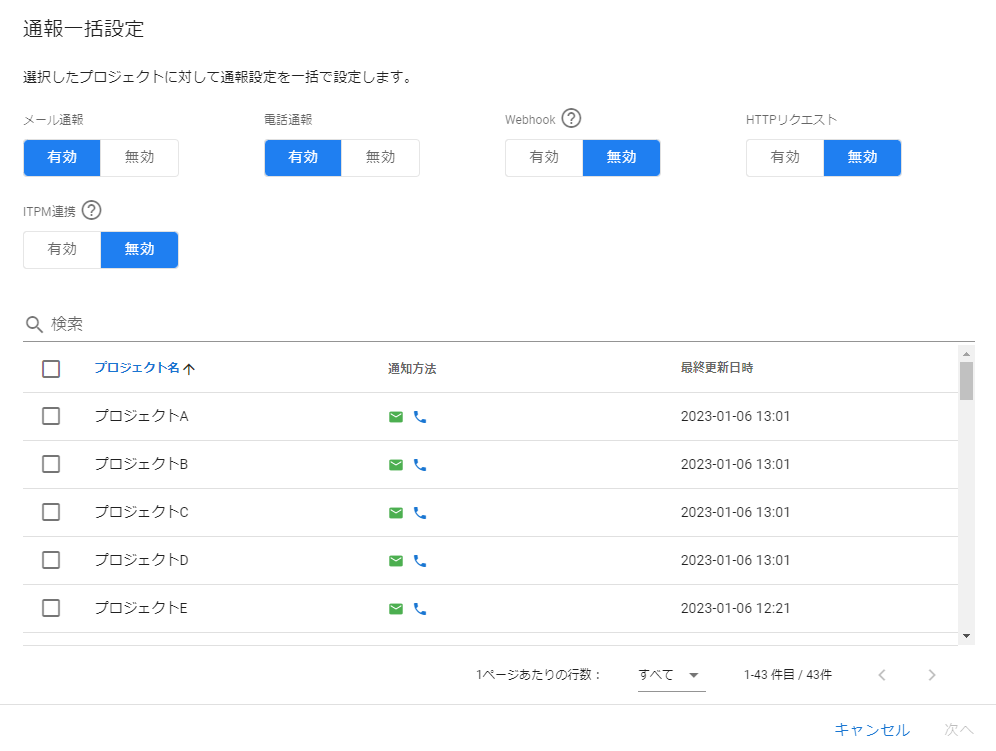Open the ITPM連携 help icon
996x751 pixels.
coord(91,210)
